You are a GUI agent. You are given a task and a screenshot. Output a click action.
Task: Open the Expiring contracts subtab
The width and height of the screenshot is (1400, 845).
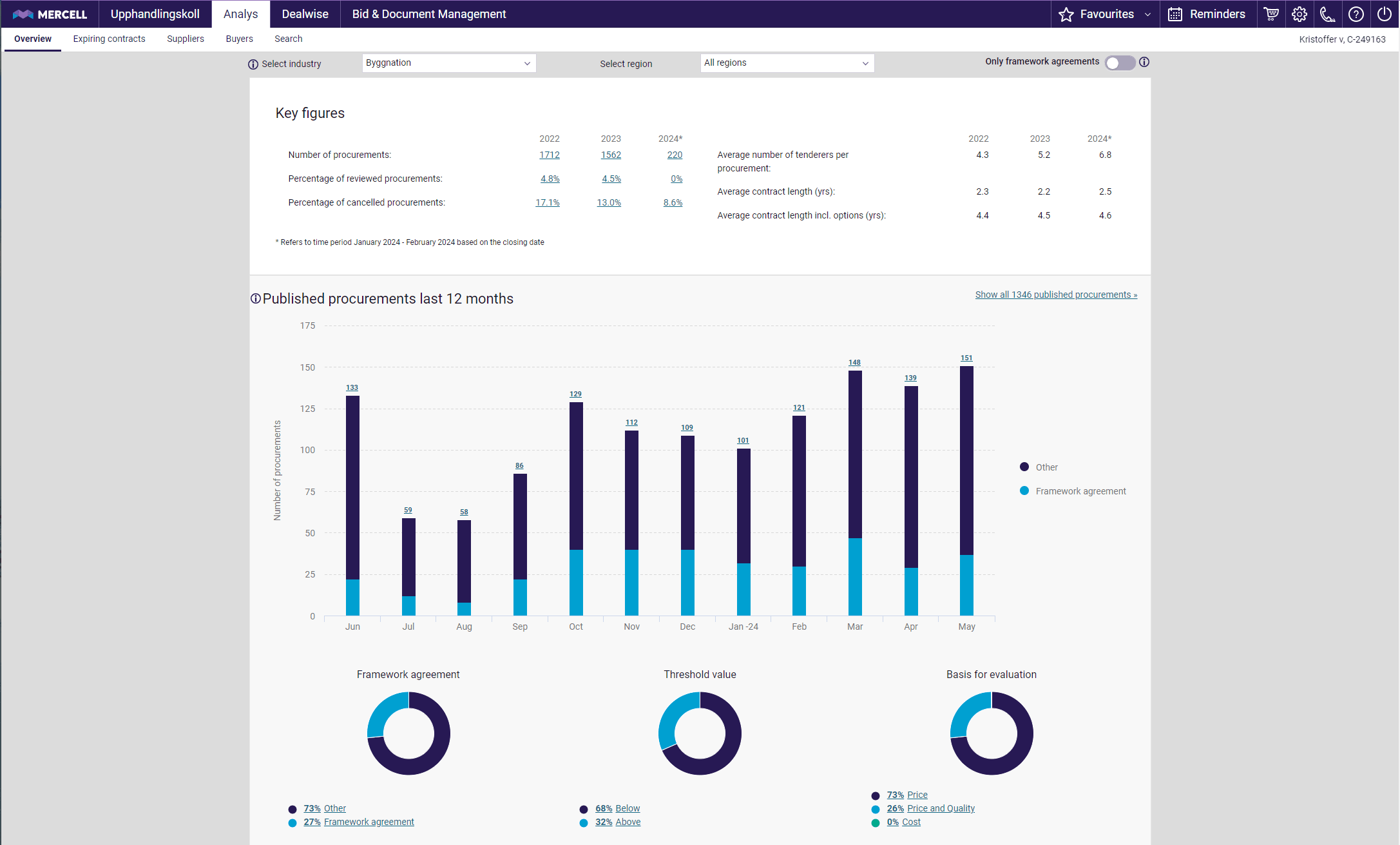pyautogui.click(x=109, y=39)
